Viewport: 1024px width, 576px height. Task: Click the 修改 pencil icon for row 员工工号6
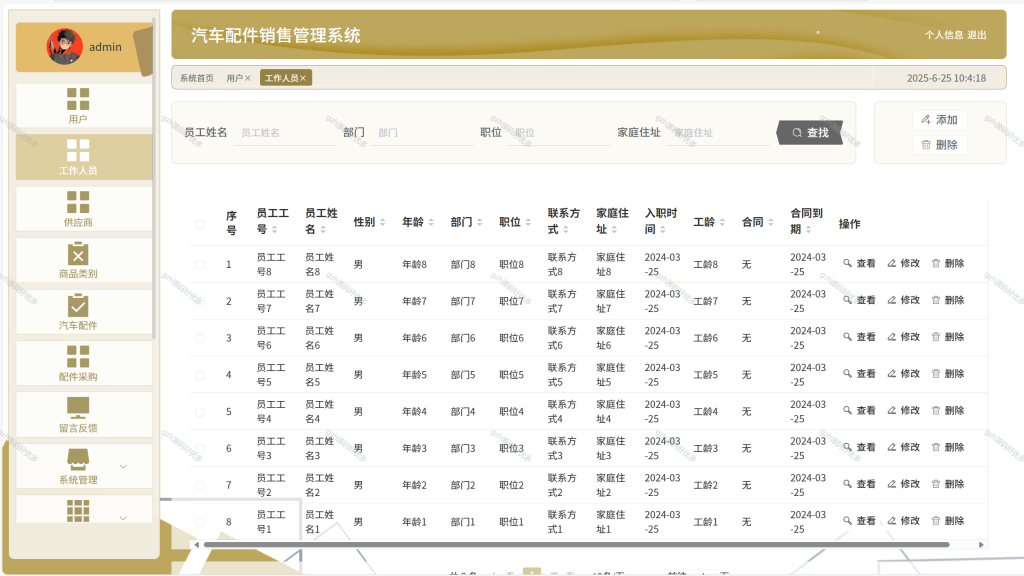click(891, 337)
